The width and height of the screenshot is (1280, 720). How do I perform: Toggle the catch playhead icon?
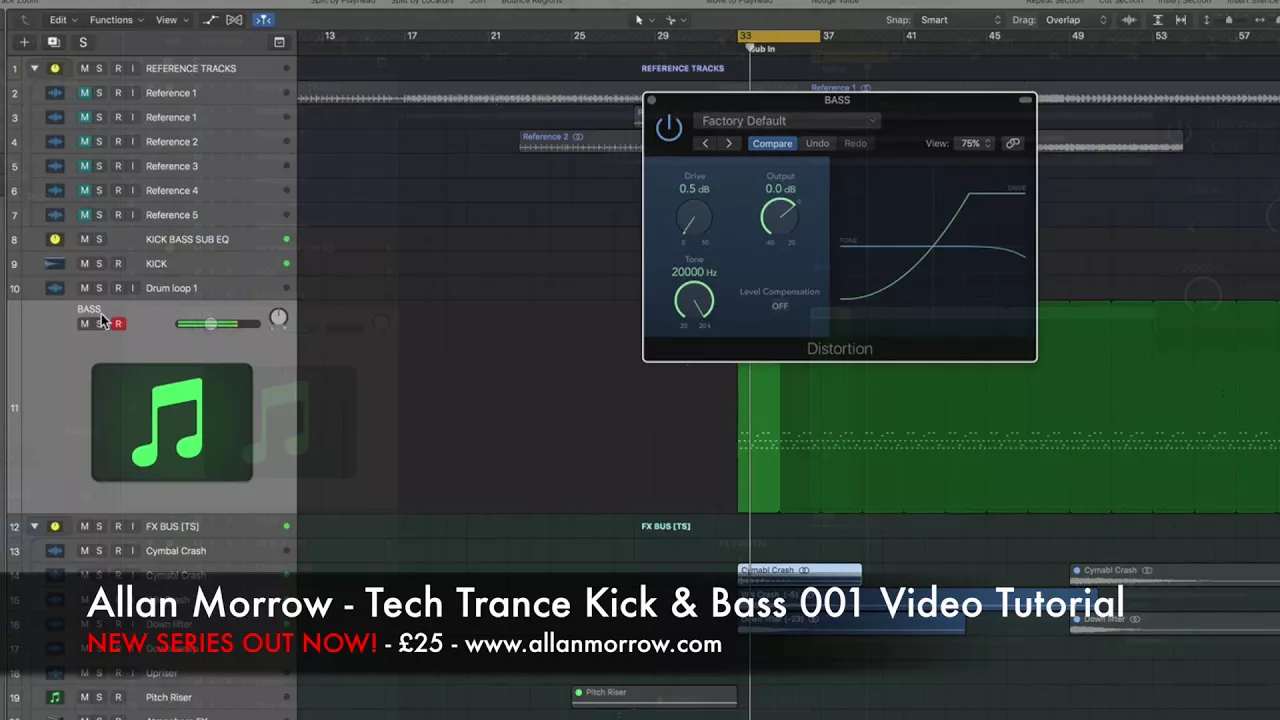point(262,20)
